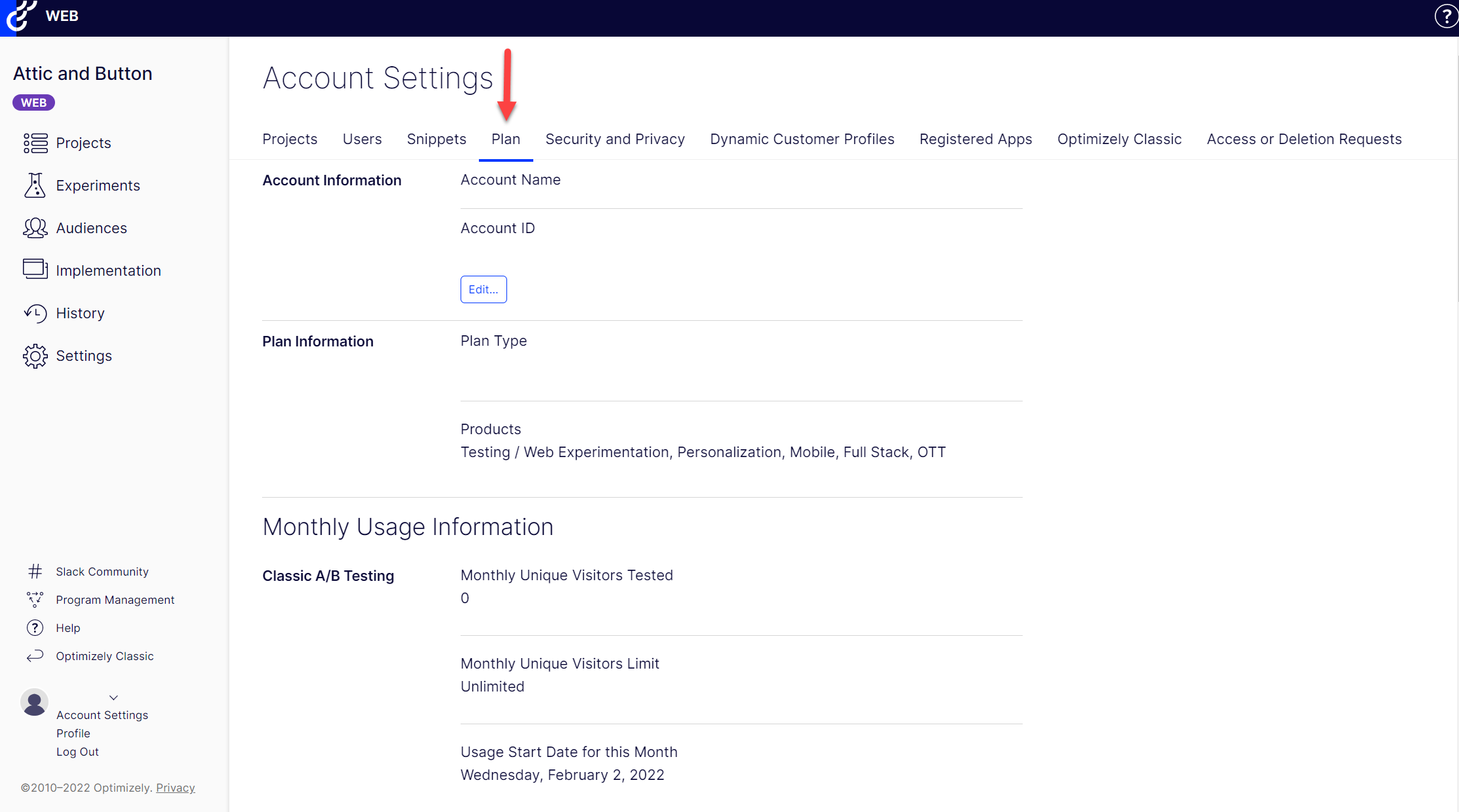1459x812 pixels.
Task: Open the Help link in sidebar
Action: 68,628
